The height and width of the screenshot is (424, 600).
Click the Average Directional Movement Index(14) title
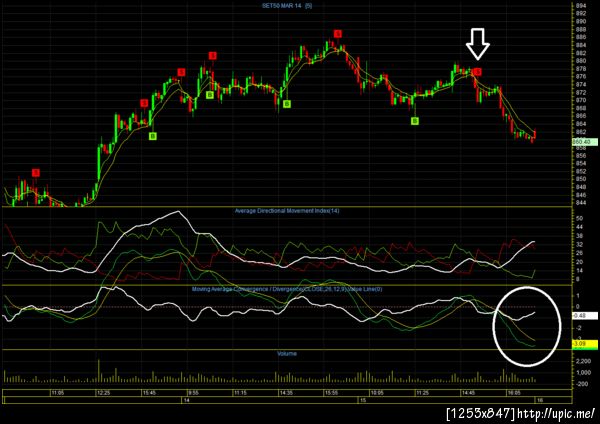pyautogui.click(x=287, y=211)
